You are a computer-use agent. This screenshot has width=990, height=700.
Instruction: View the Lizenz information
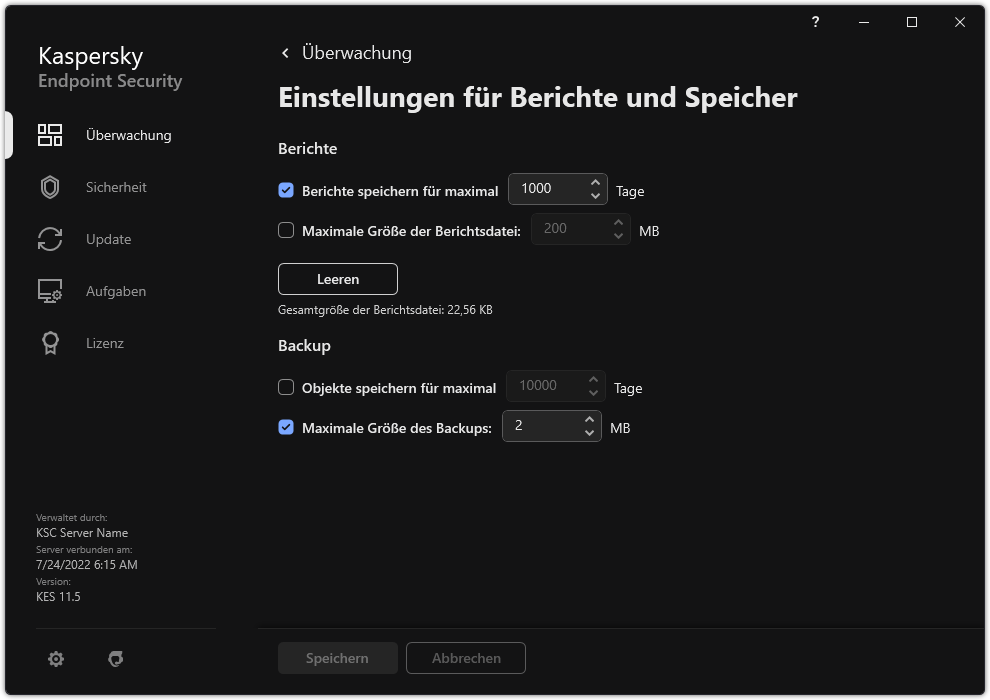point(104,343)
